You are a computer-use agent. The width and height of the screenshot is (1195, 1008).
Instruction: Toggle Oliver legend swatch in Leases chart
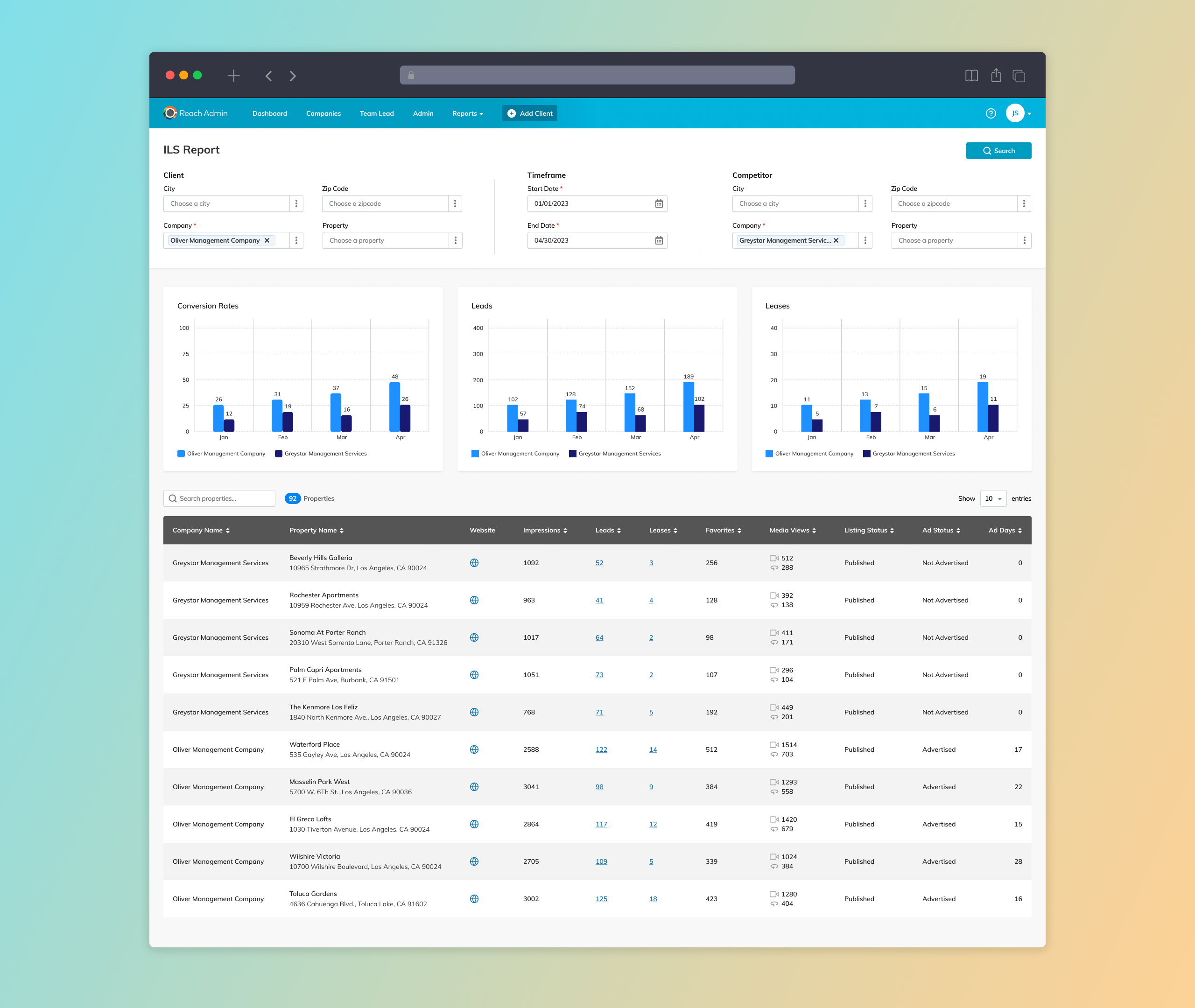pos(769,454)
